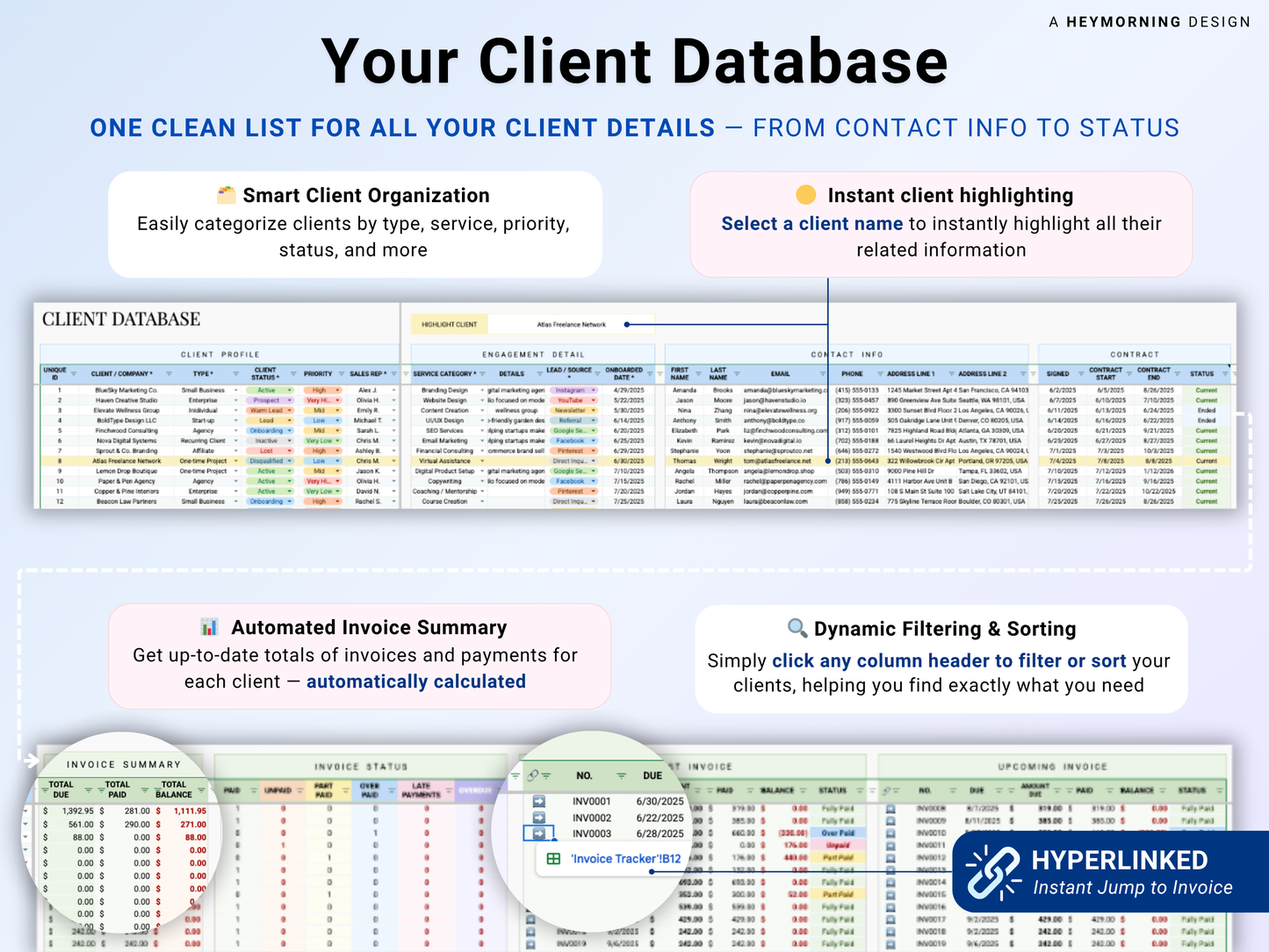Click the tom@atlasfreelance.net email cell
The height and width of the screenshot is (952, 1269).
point(778,461)
